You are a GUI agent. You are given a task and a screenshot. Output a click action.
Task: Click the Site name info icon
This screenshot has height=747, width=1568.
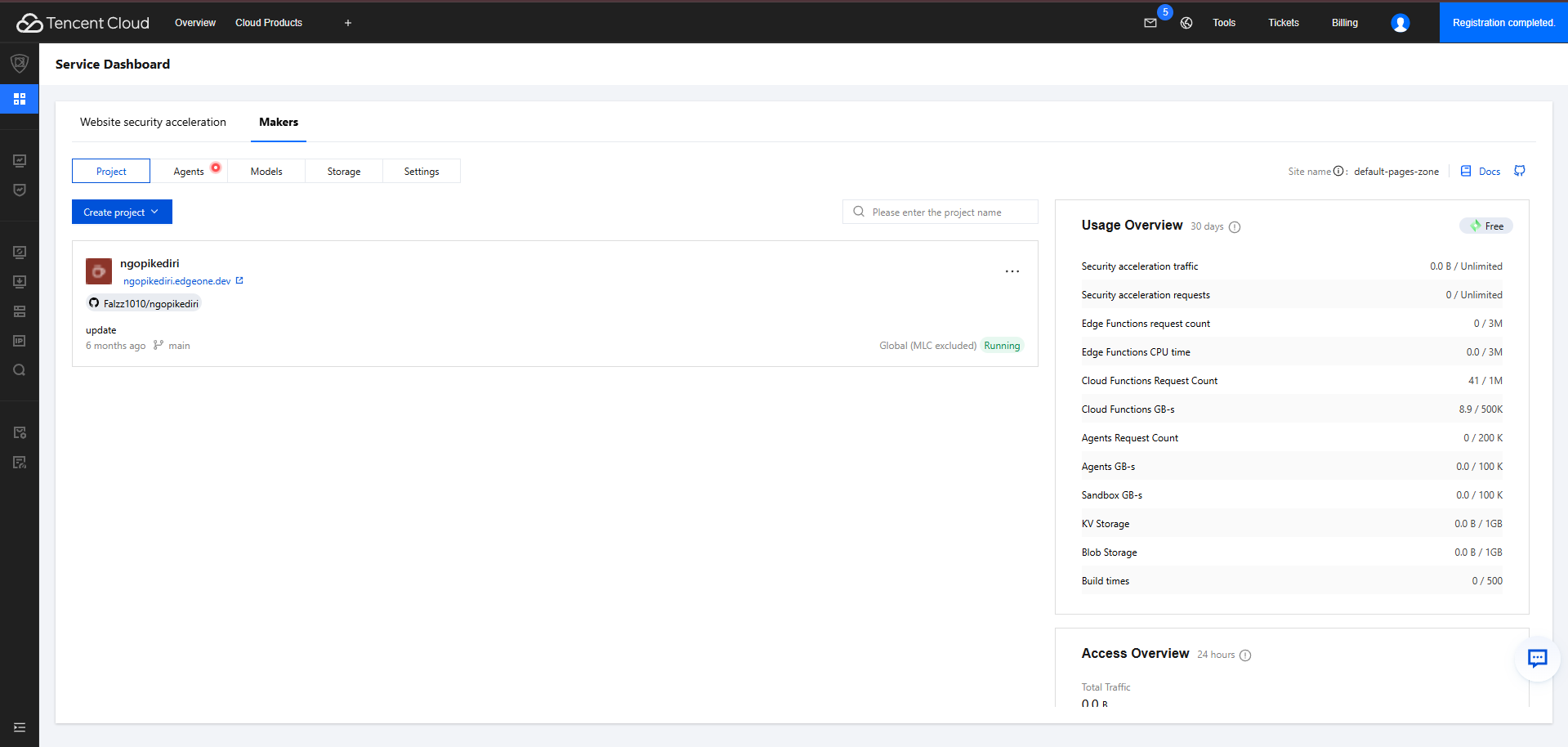(1338, 171)
